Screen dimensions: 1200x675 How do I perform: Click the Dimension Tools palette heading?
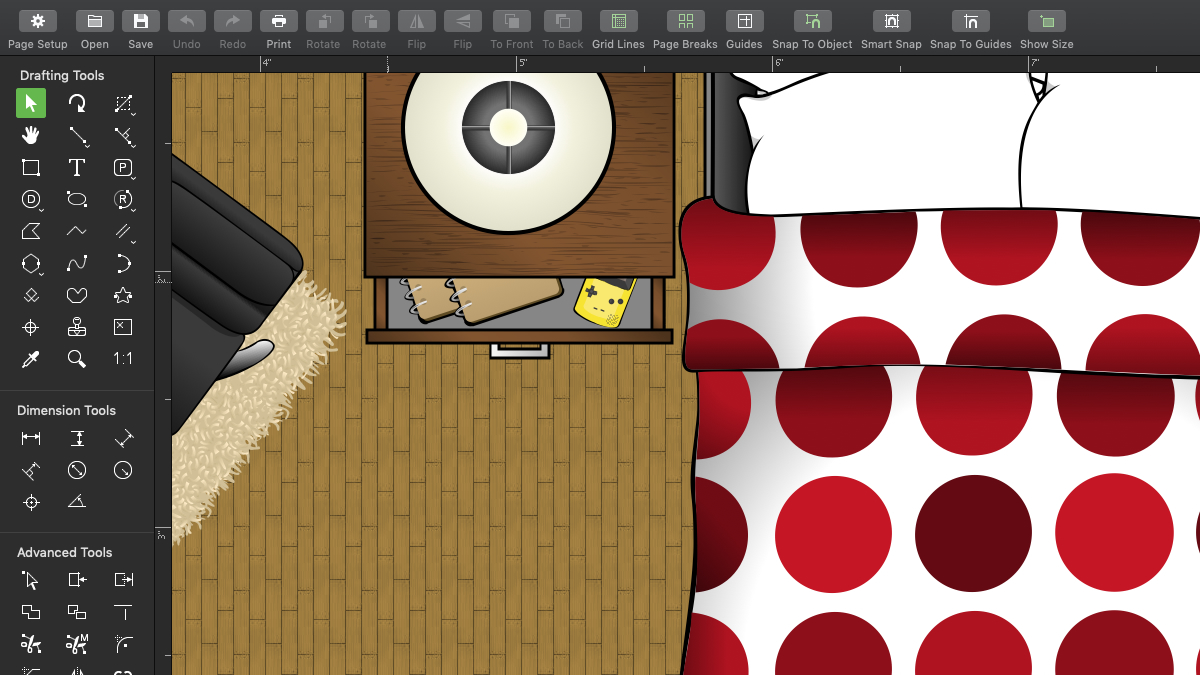point(66,410)
